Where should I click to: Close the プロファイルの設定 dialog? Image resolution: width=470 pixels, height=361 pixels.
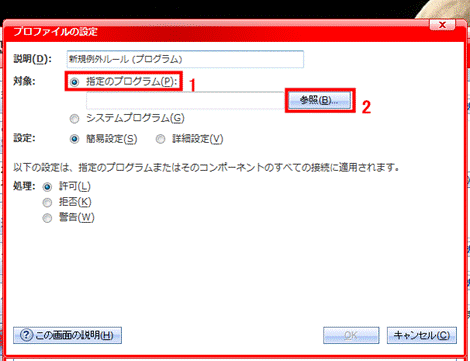[442, 25]
